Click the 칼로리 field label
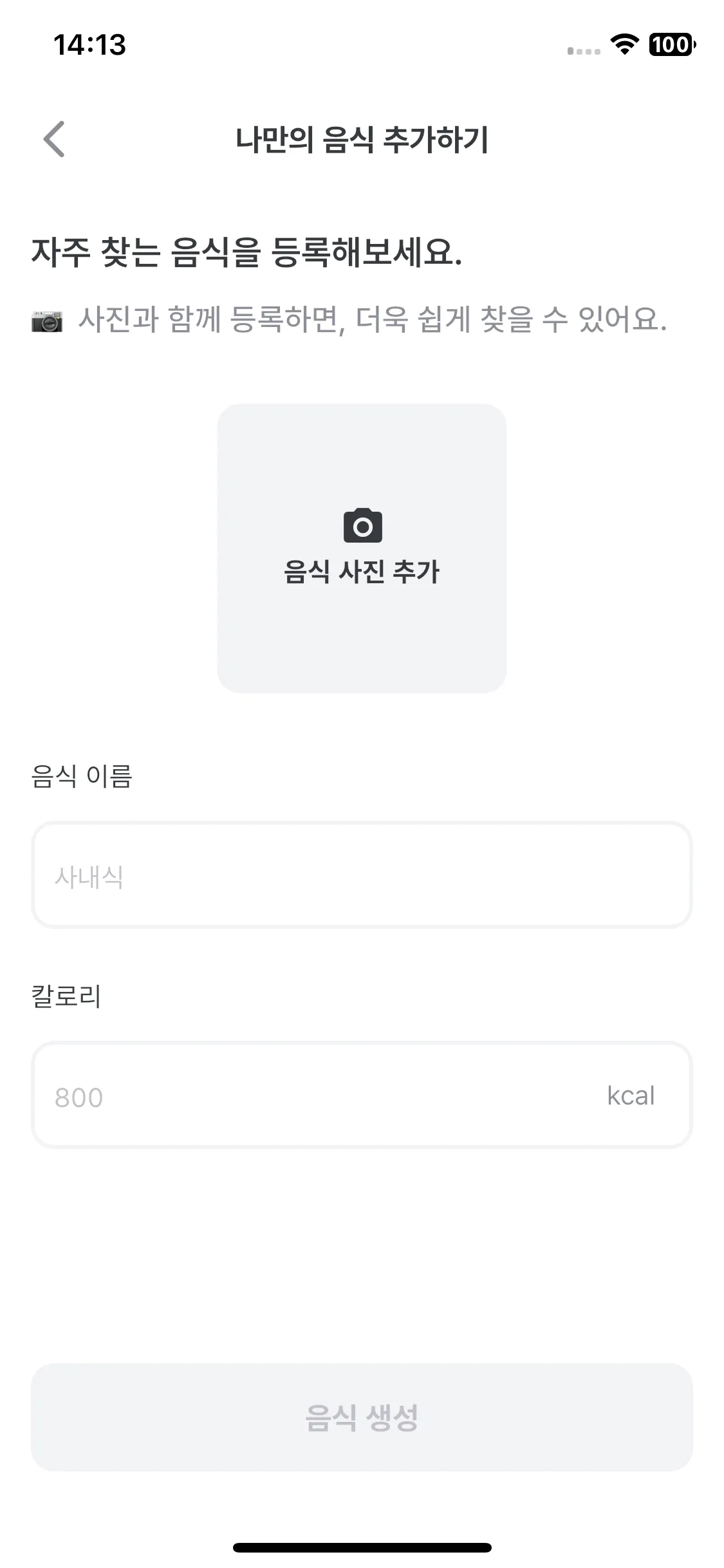724x1568 pixels. [x=66, y=996]
